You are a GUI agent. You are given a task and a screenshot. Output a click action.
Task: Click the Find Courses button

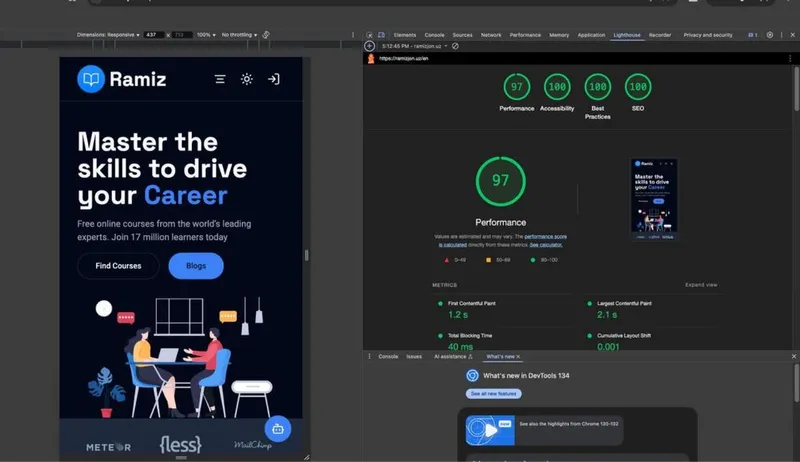coord(118,266)
